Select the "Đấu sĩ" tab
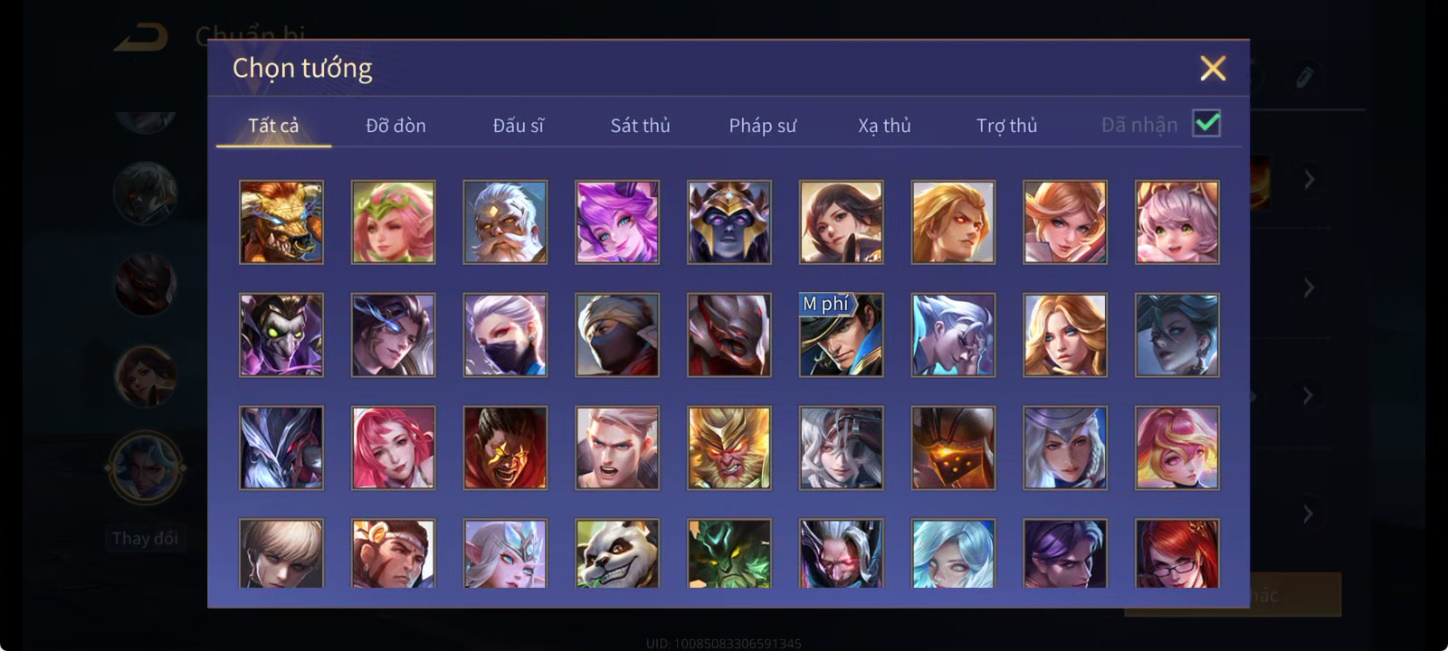The width and height of the screenshot is (1448, 651). (x=518, y=125)
